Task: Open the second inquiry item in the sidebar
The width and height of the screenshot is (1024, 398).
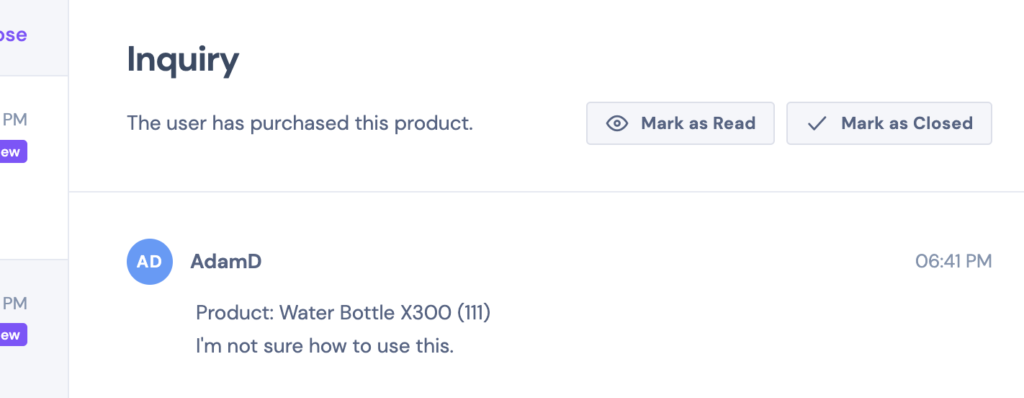Action: click(34, 329)
